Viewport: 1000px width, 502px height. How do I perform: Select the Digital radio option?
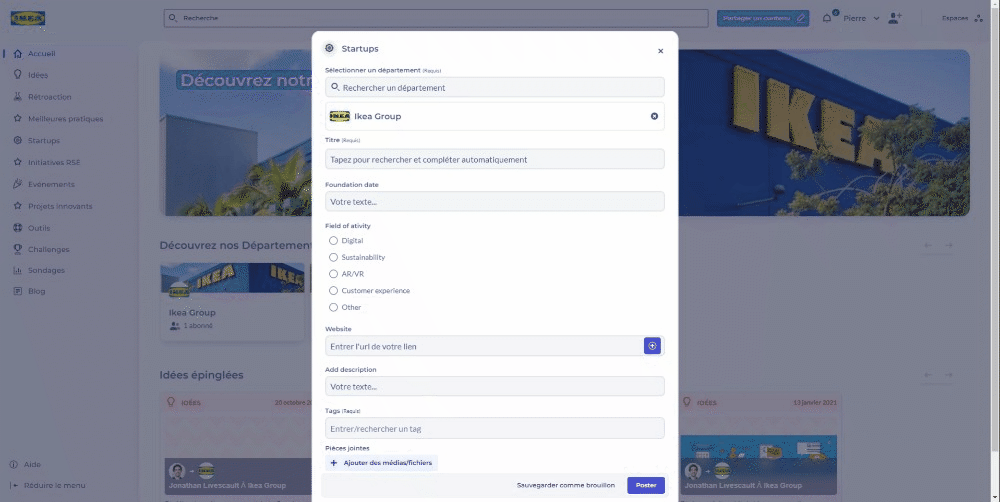click(x=334, y=241)
